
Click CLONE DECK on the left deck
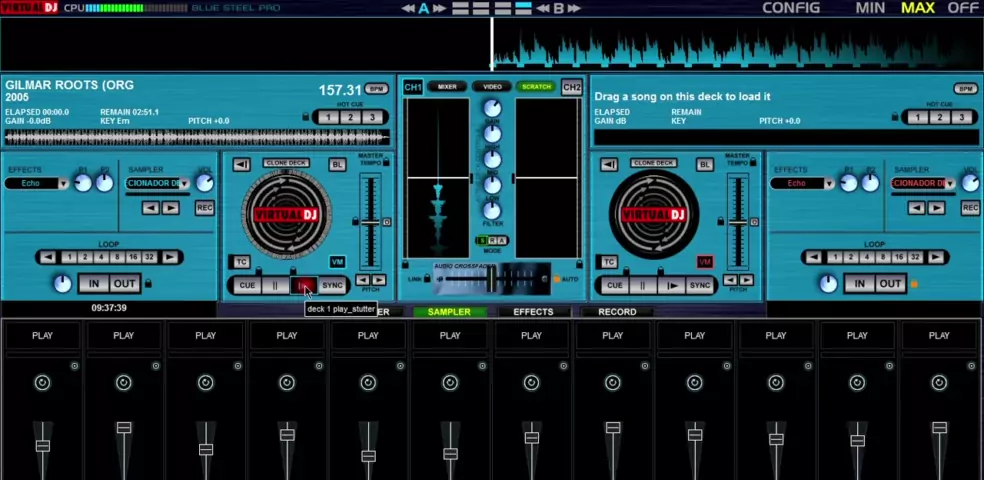click(286, 163)
